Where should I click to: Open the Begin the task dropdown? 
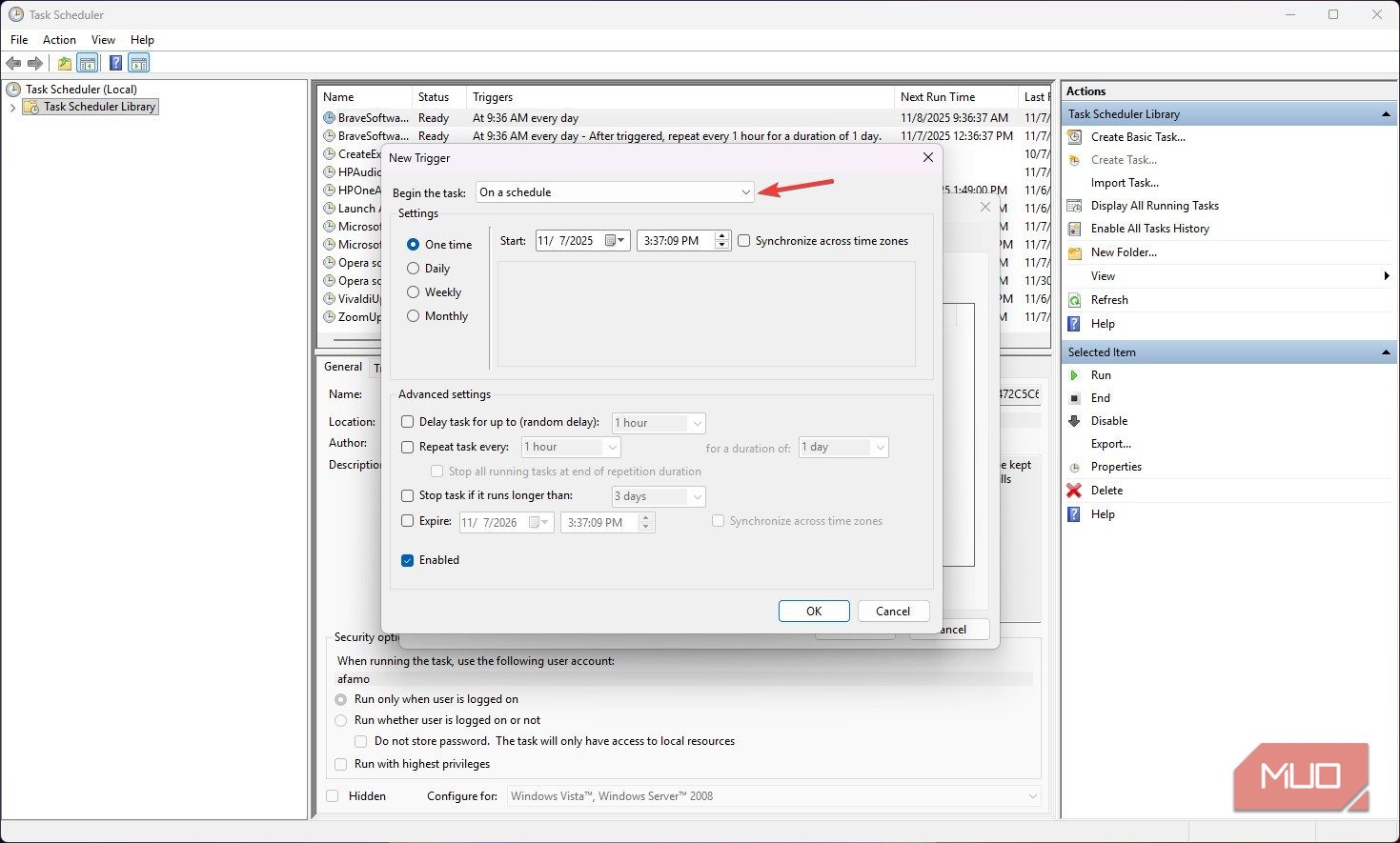pos(615,192)
